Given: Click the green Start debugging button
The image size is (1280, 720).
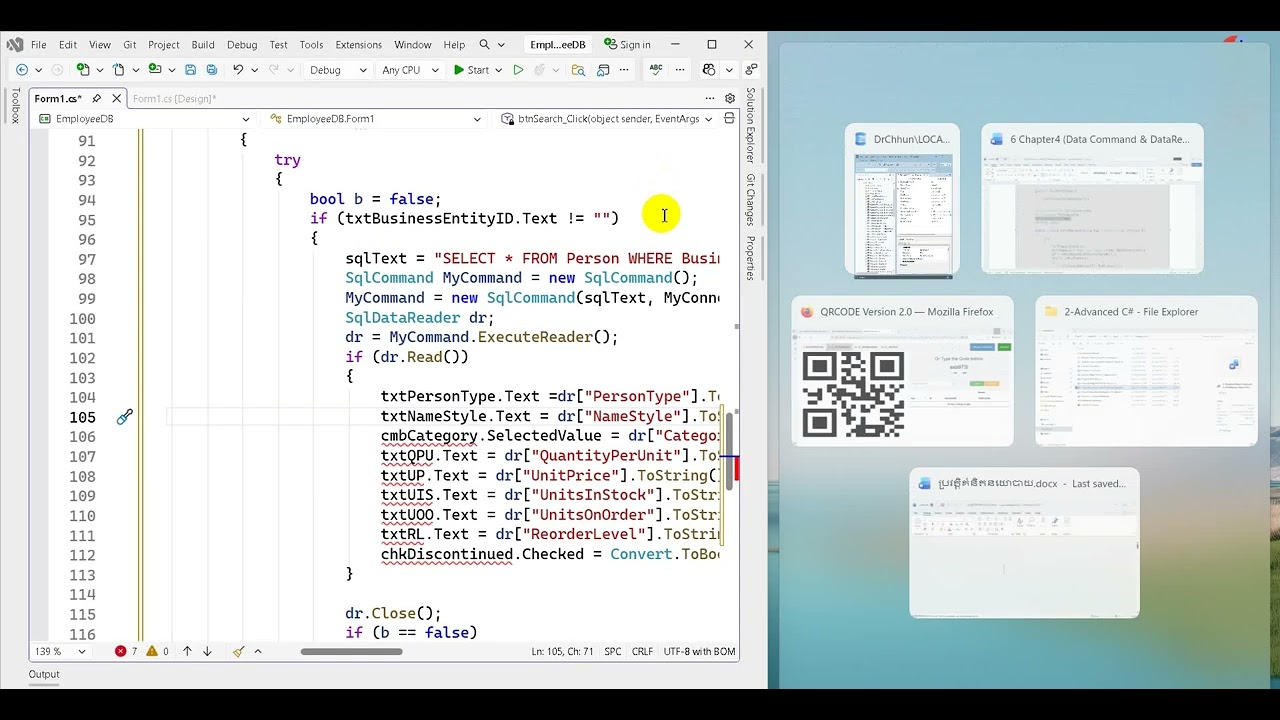Looking at the screenshot, I should coord(471,70).
